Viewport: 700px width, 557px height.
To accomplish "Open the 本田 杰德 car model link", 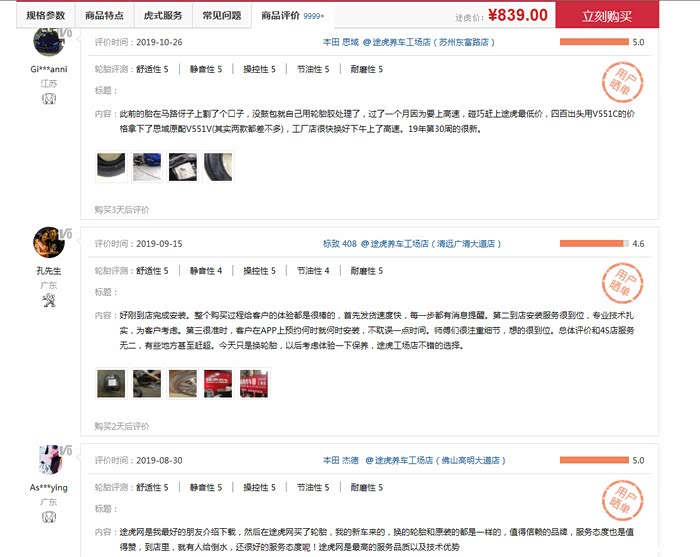I will click(x=341, y=460).
